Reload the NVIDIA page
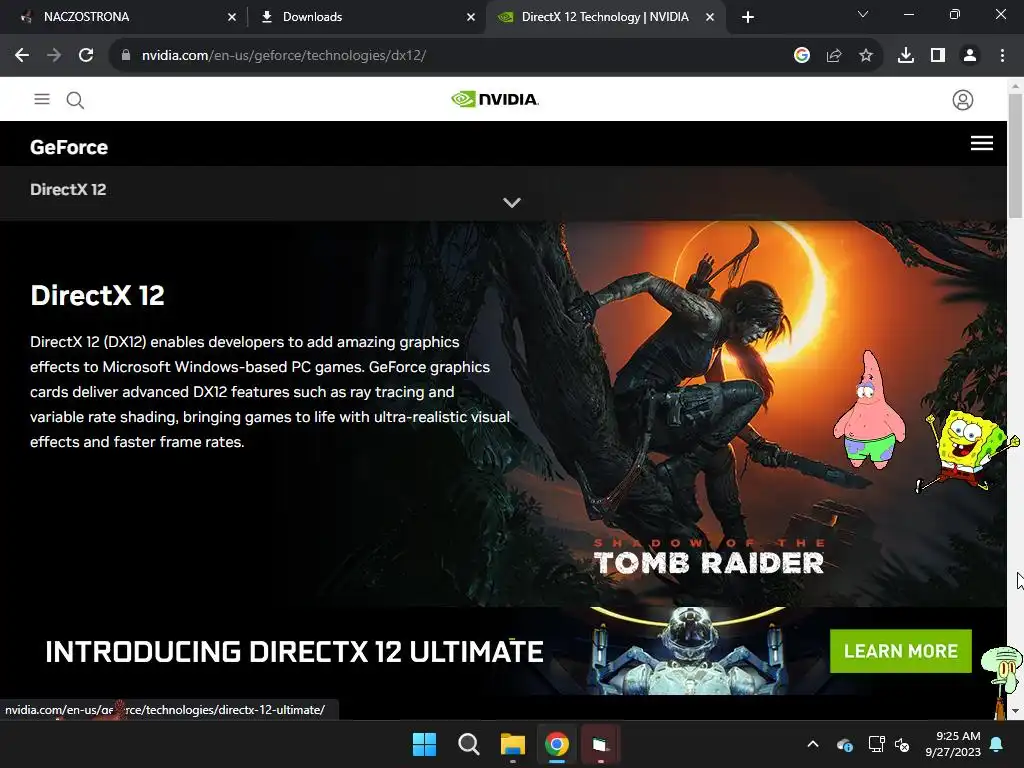 tap(86, 56)
